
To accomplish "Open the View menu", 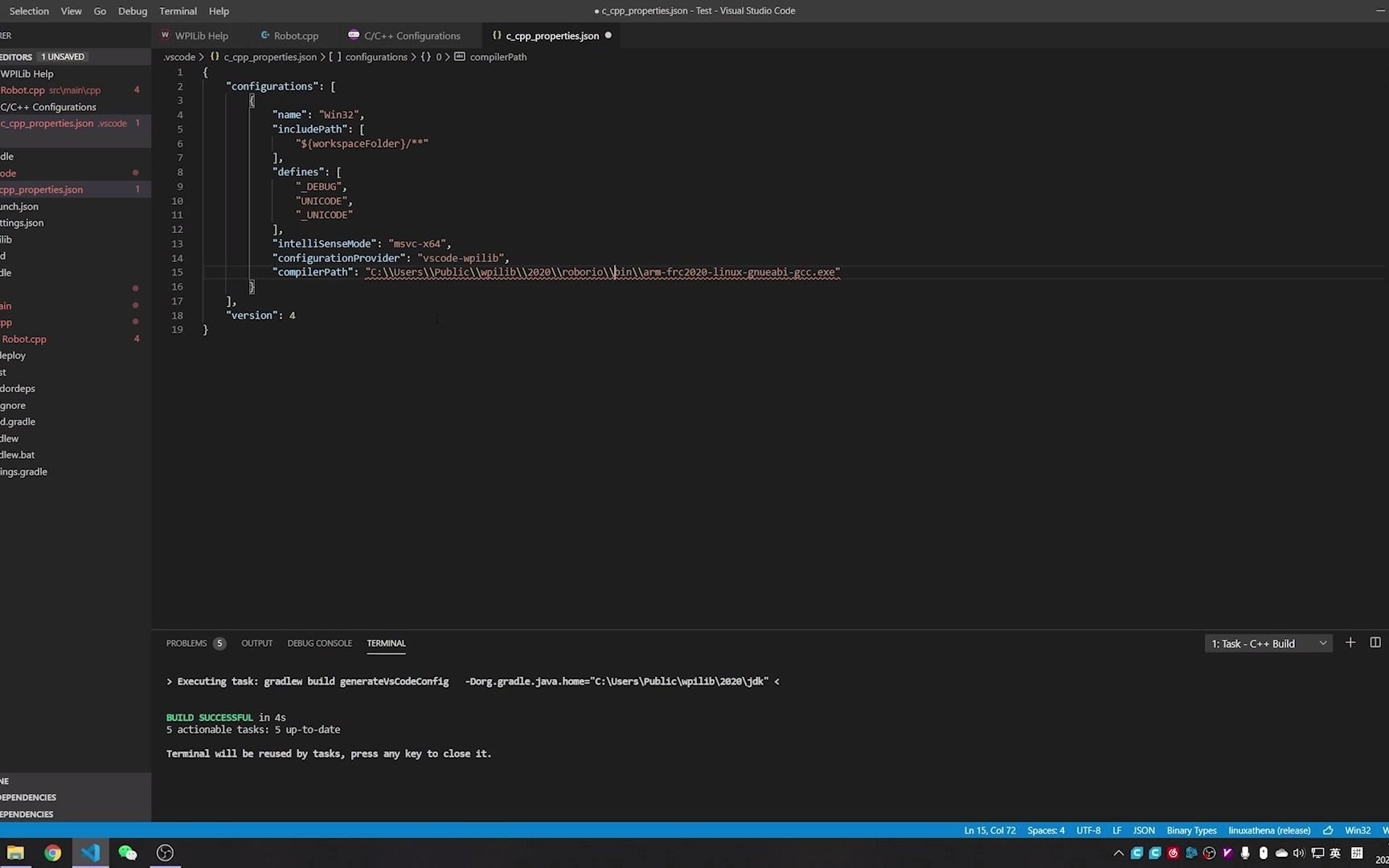I will [71, 11].
